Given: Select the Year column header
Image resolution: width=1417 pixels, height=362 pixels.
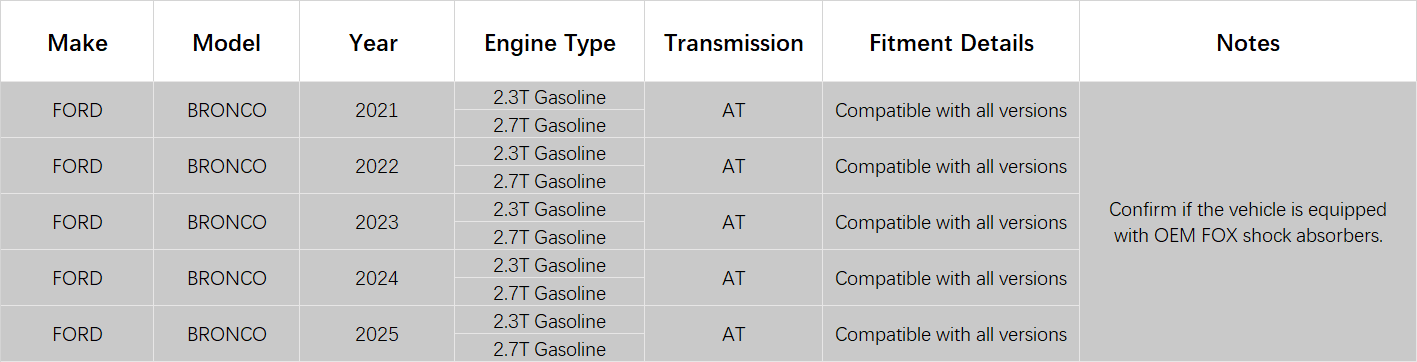Looking at the screenshot, I should [376, 42].
